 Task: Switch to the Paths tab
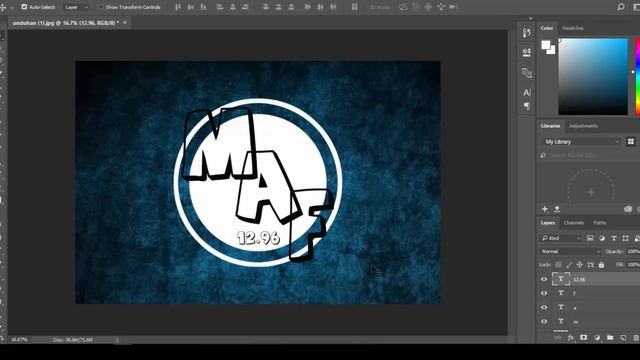pos(599,223)
